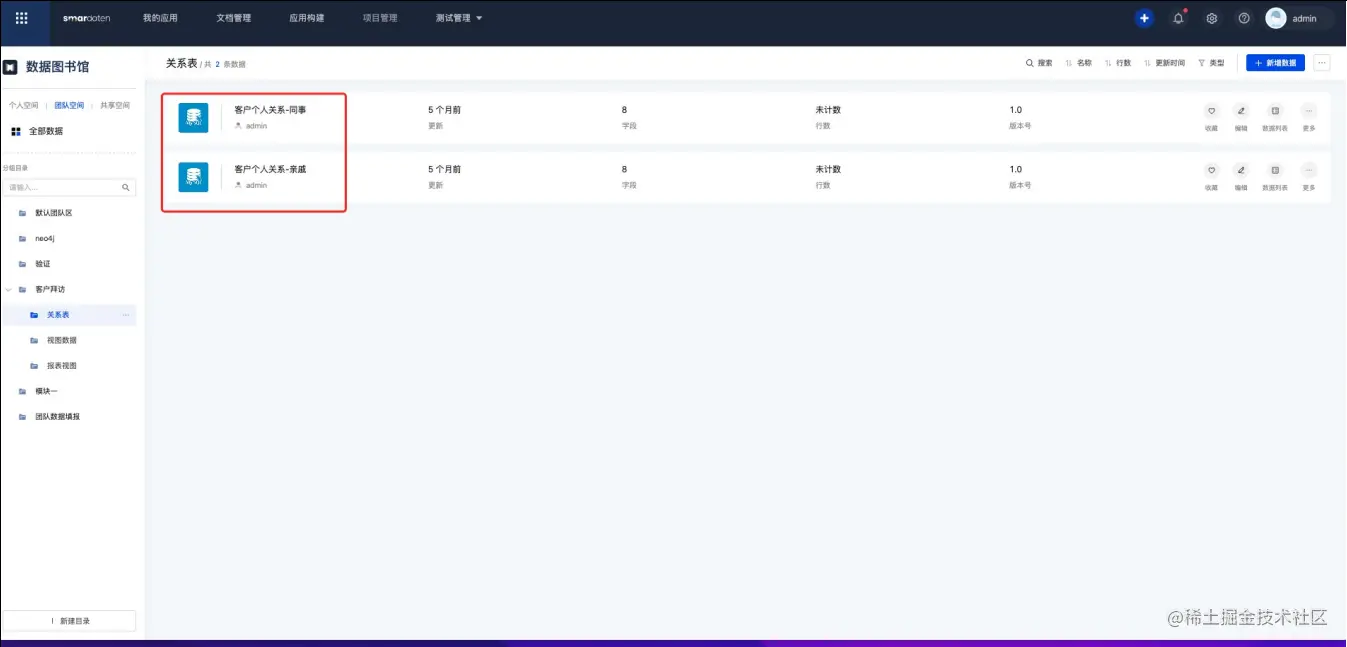Open 更多 menu for 客户个人关系-亲戚
This screenshot has width=1347, height=647.
click(1309, 170)
